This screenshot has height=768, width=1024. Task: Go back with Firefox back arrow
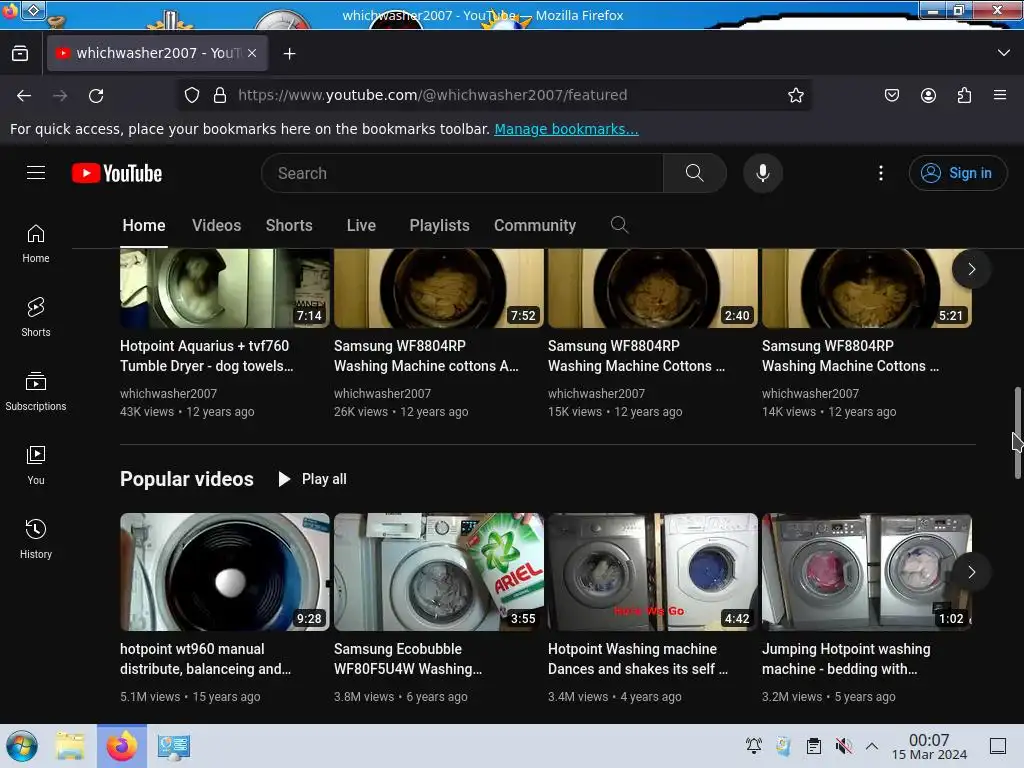tap(24, 95)
